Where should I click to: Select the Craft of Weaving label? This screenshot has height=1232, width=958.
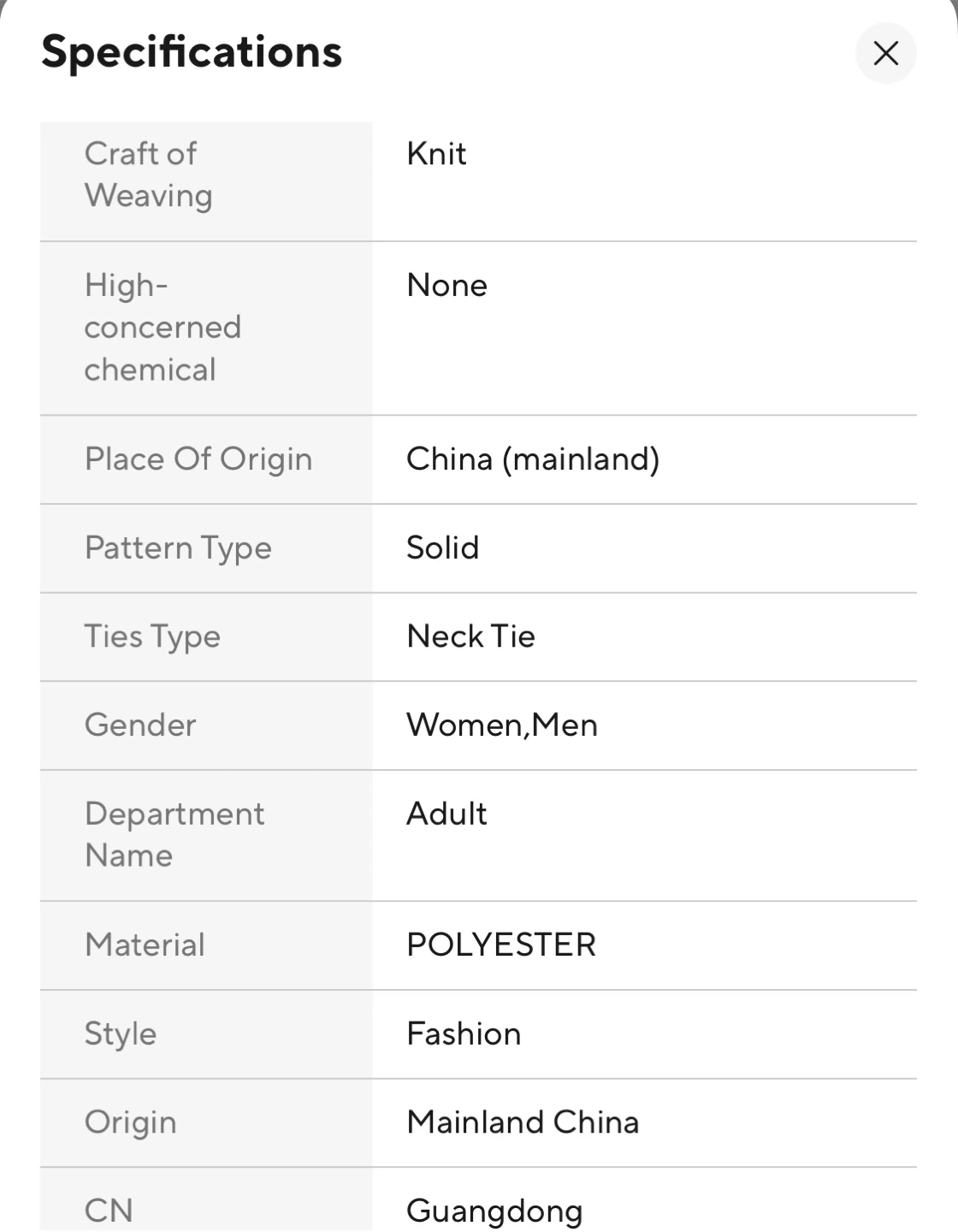click(148, 175)
